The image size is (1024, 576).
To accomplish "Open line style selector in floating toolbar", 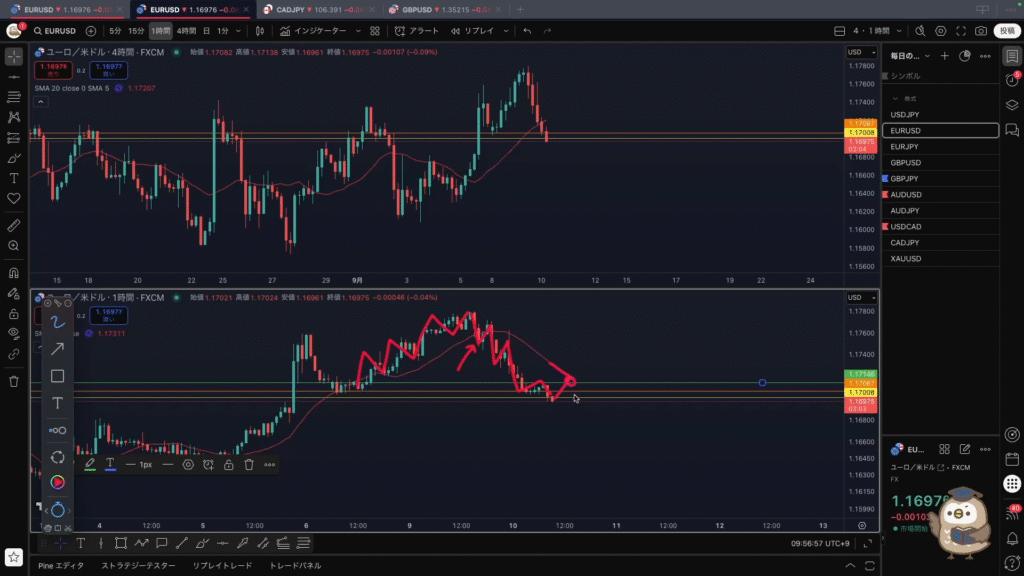I will click(x=168, y=465).
